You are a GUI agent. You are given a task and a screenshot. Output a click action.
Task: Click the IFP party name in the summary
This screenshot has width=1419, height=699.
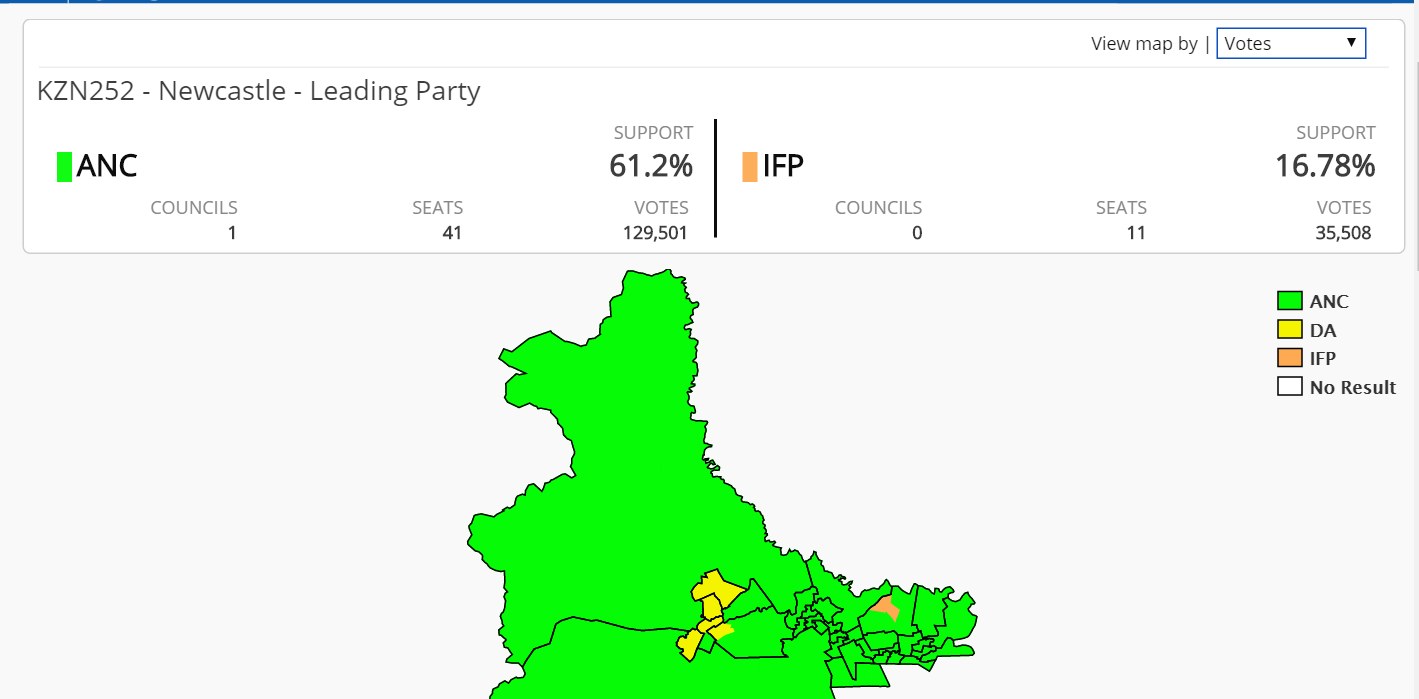pyautogui.click(x=783, y=166)
